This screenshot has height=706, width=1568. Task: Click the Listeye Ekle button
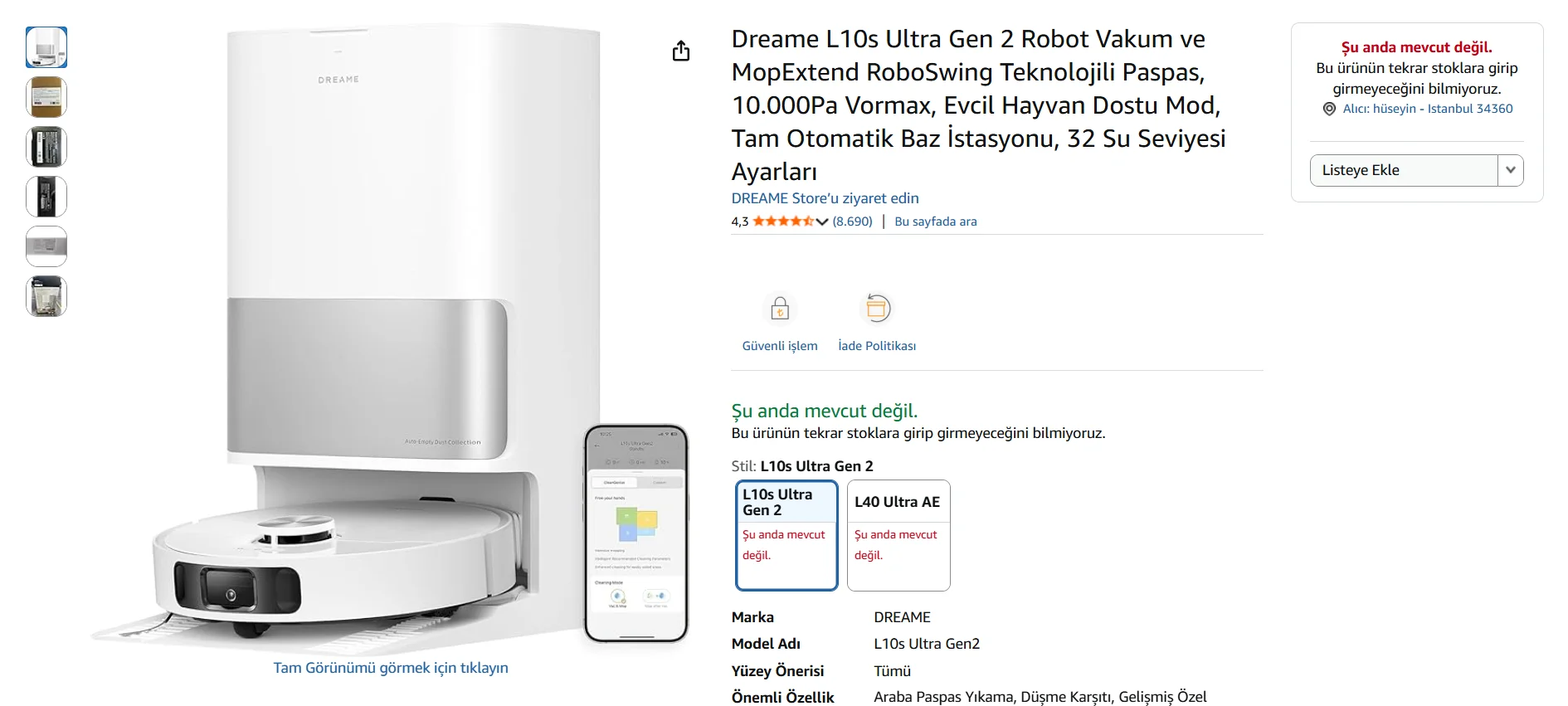coord(1404,170)
